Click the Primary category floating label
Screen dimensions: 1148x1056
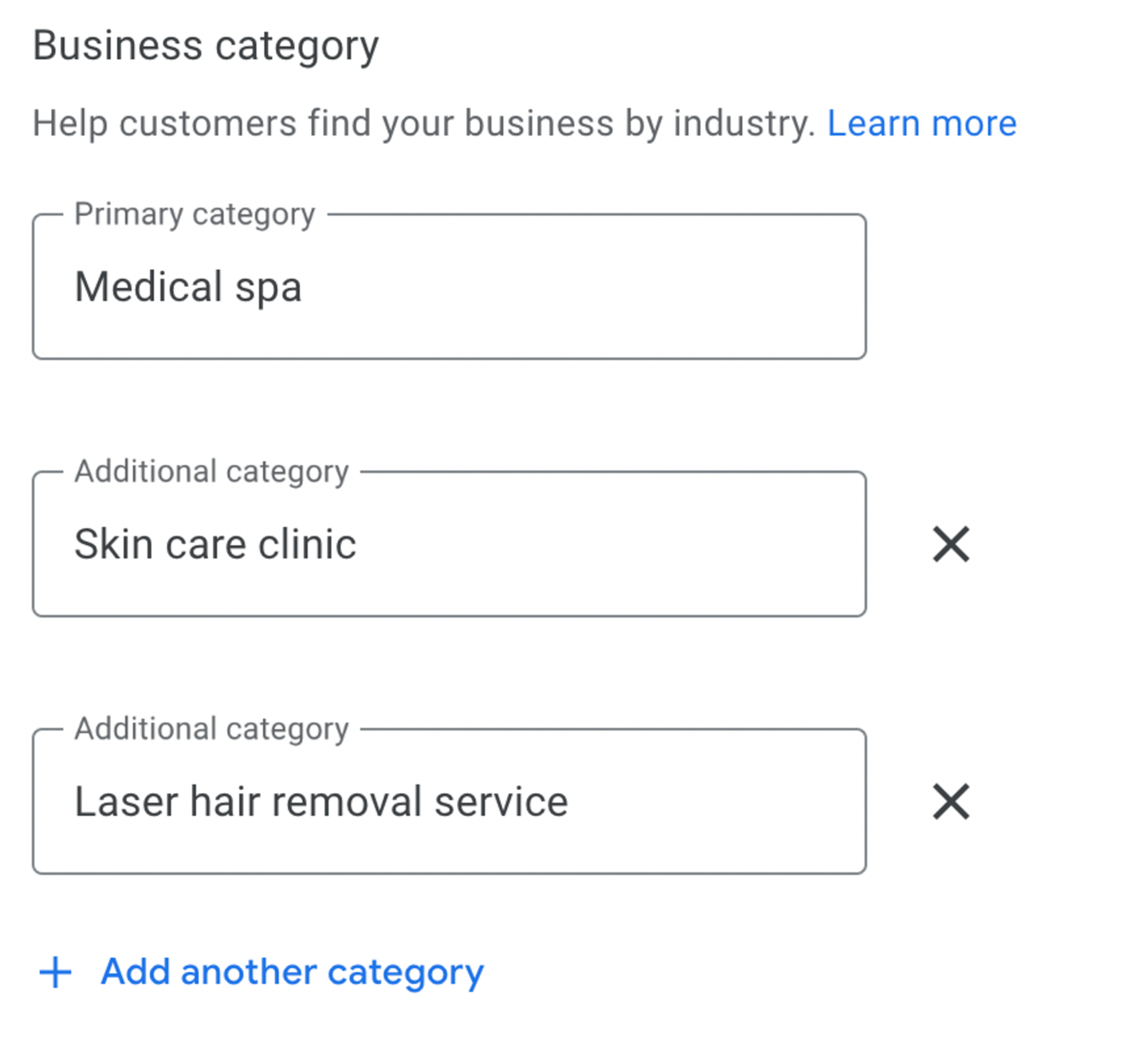(x=195, y=214)
